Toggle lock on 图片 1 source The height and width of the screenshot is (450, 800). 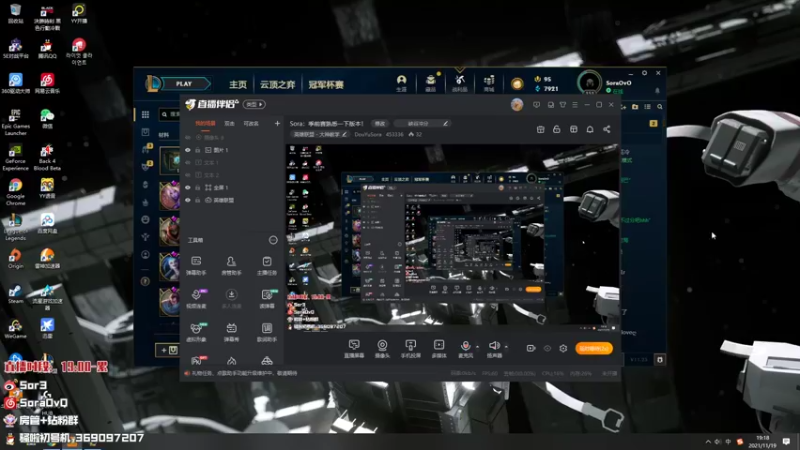pyautogui.click(x=198, y=150)
